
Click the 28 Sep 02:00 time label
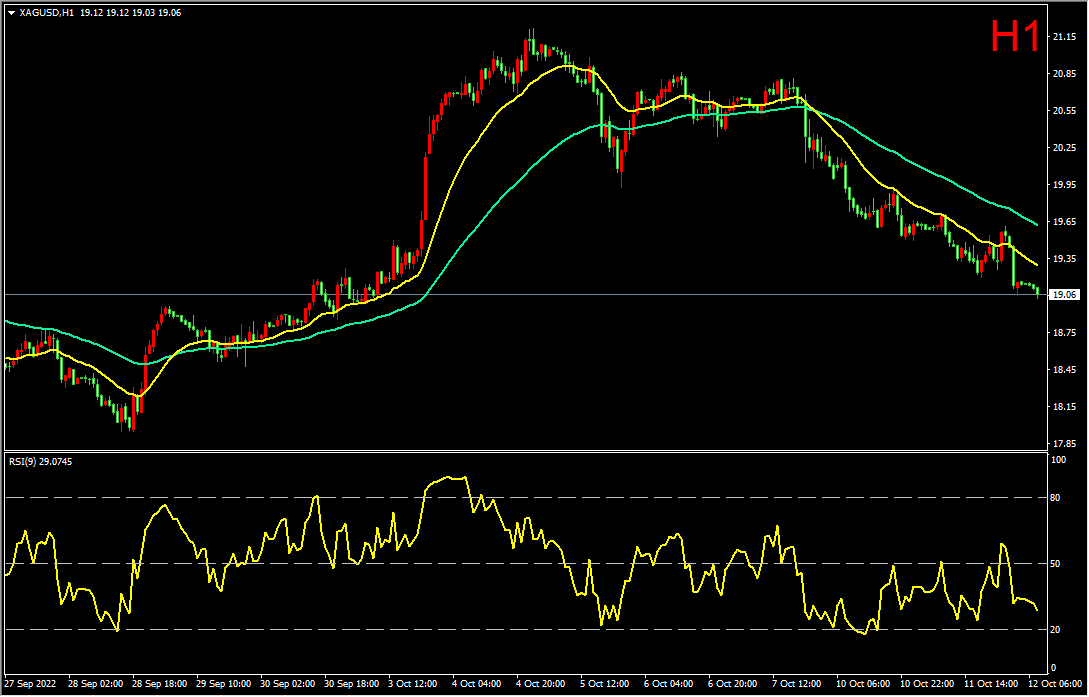click(97, 684)
